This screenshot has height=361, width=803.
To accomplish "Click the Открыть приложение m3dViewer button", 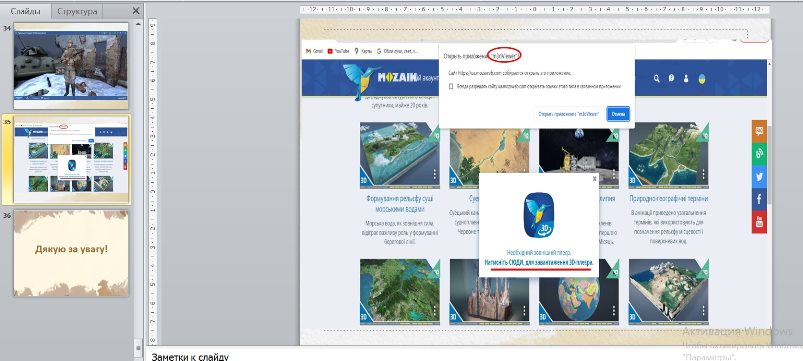I will coord(568,114).
